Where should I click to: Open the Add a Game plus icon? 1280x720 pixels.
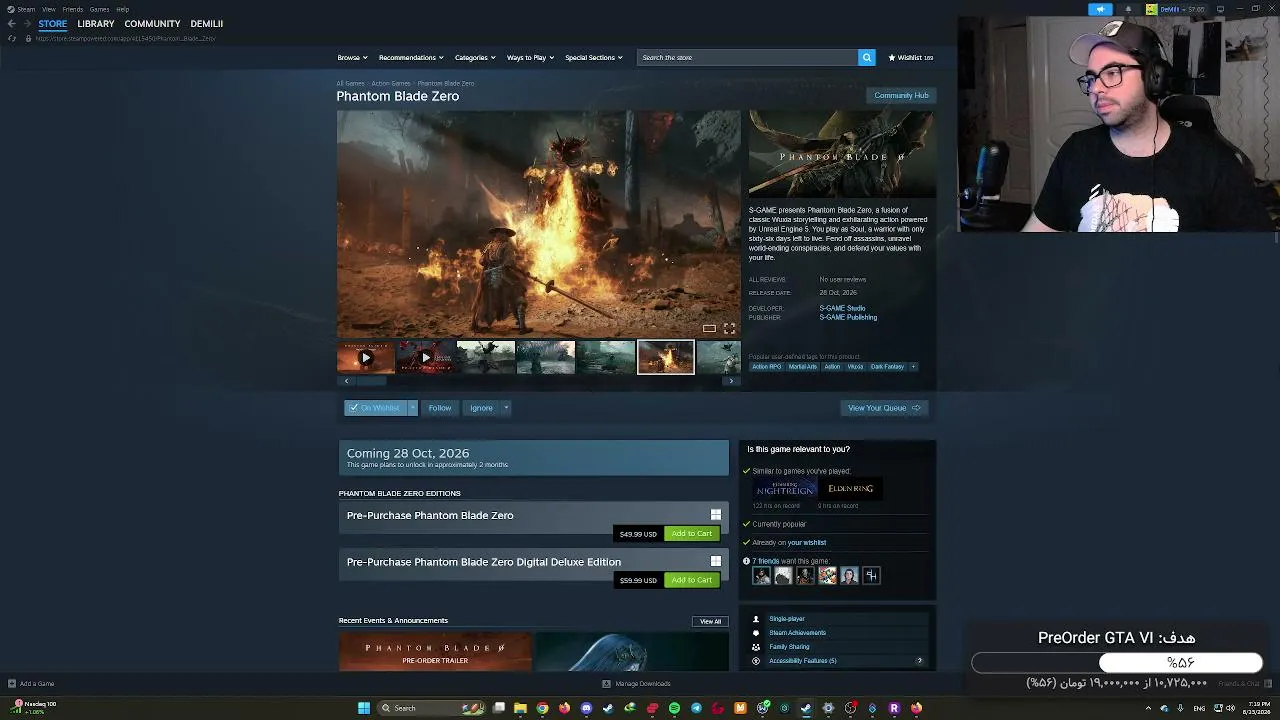(x=12, y=684)
